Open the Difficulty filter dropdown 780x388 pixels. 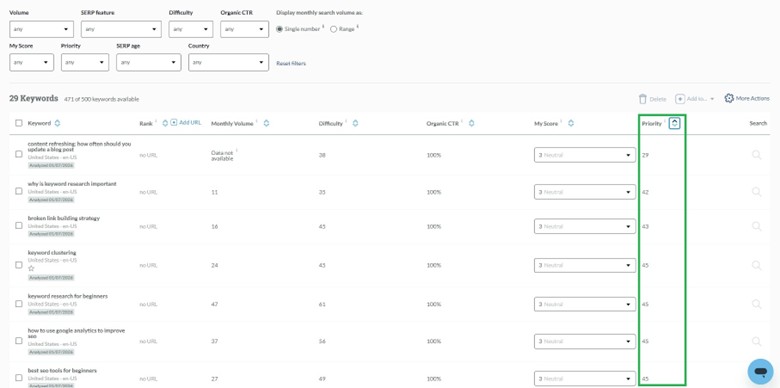(191, 29)
